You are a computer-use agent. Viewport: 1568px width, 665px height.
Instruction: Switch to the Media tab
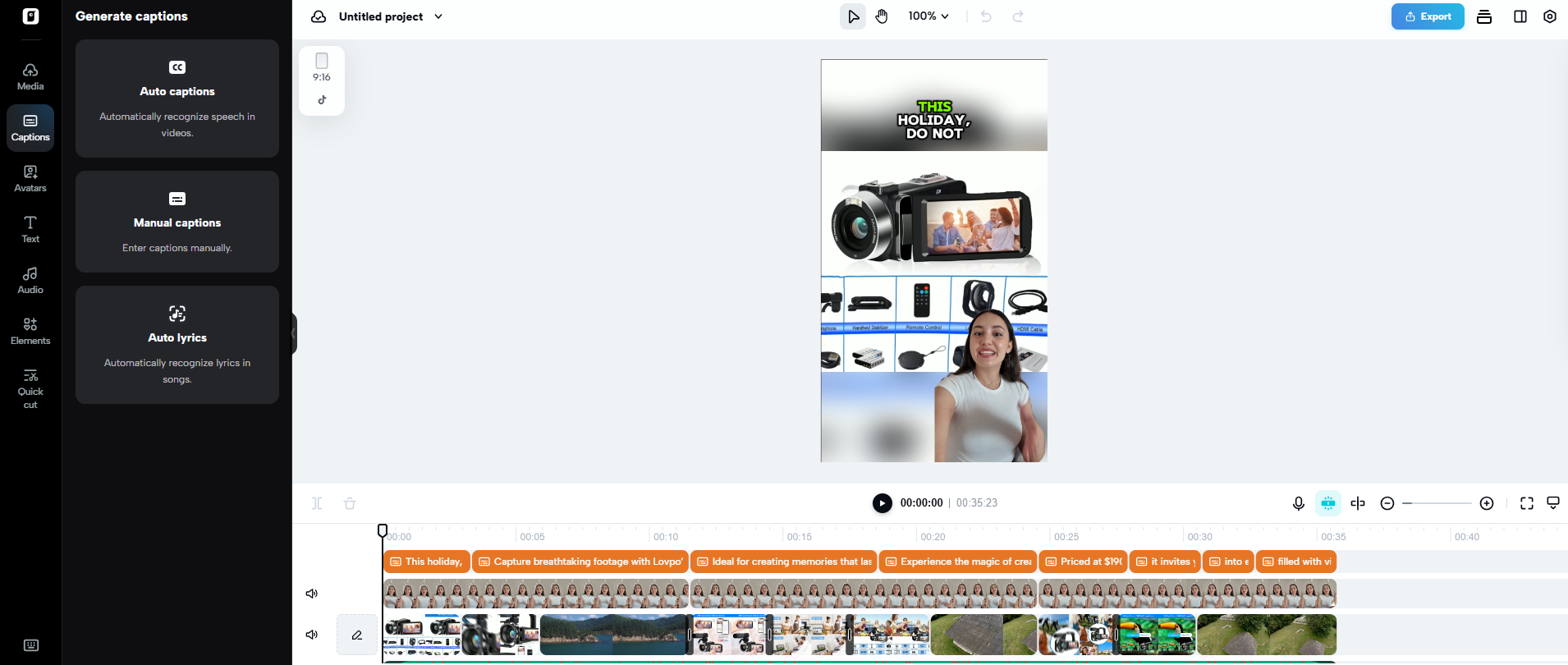coord(30,76)
